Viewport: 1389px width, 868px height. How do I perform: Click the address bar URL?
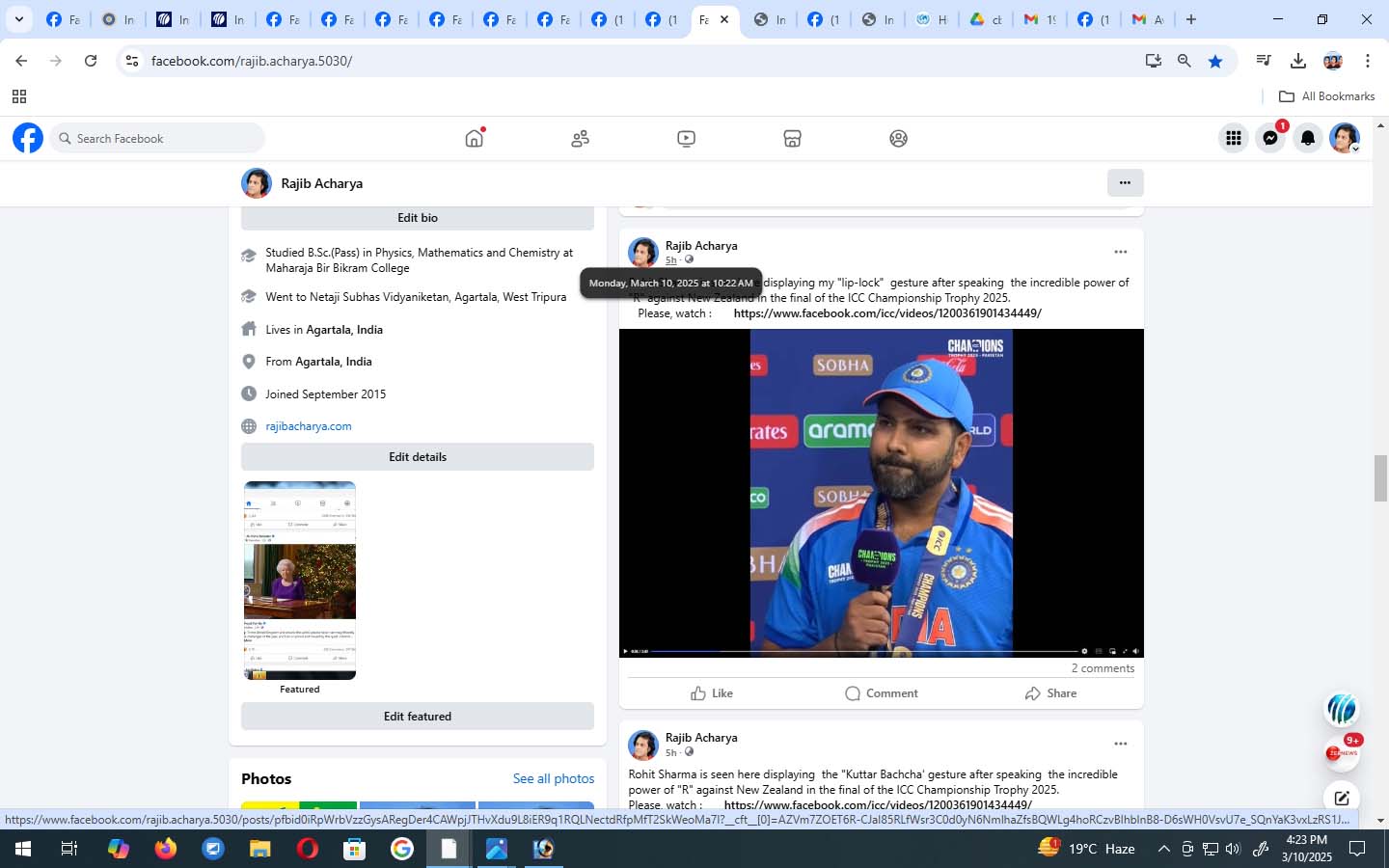(x=252, y=61)
